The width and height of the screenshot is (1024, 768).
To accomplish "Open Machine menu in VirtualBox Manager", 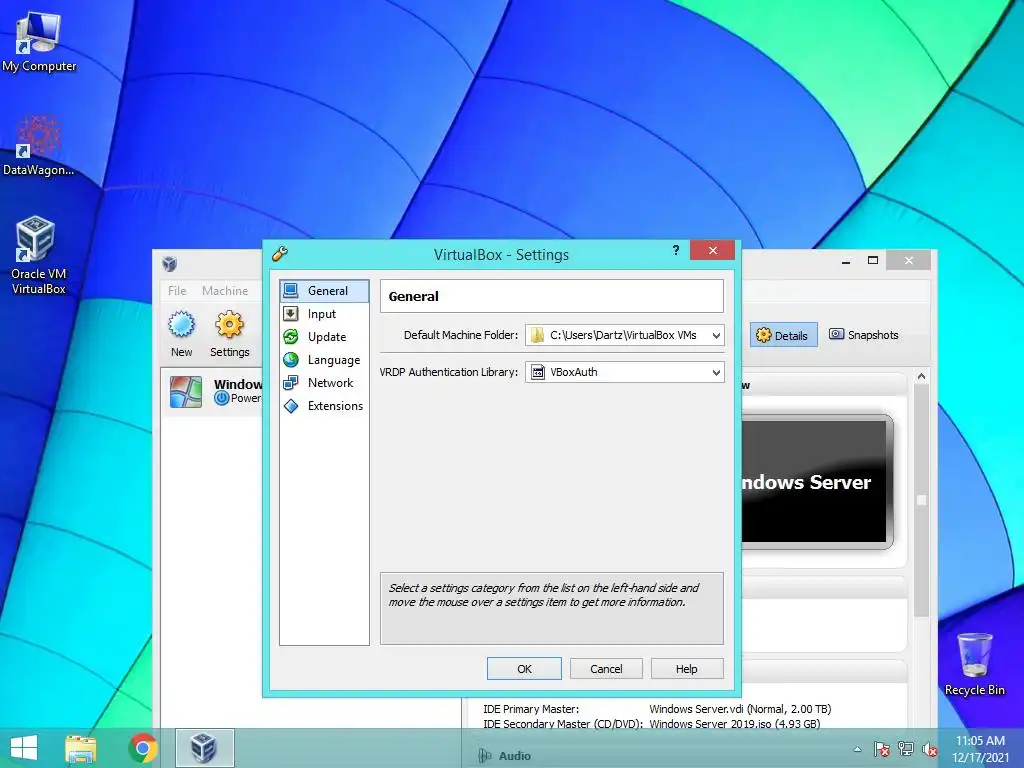I will pyautogui.click(x=225, y=291).
